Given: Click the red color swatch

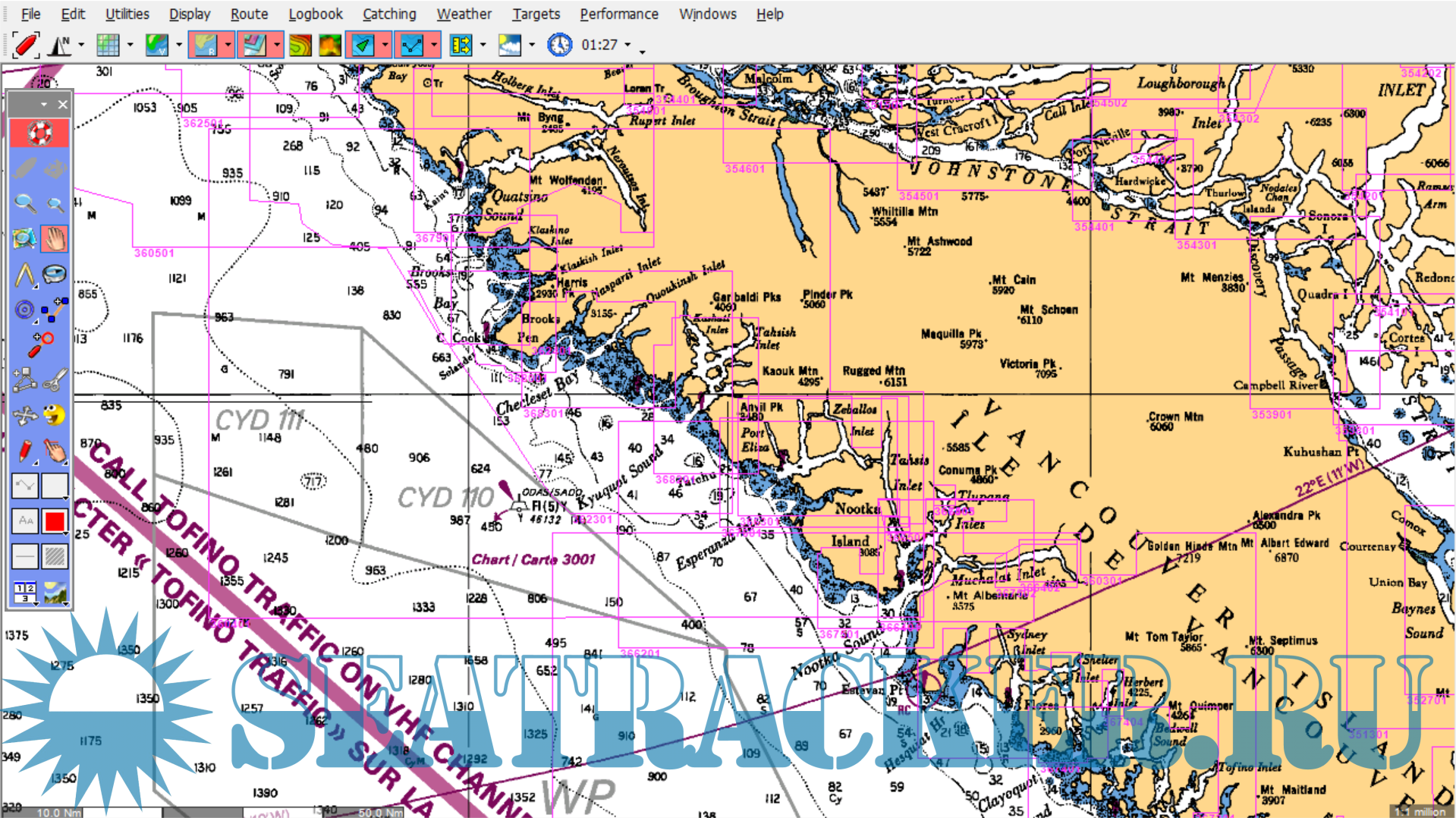Looking at the screenshot, I should tap(54, 521).
